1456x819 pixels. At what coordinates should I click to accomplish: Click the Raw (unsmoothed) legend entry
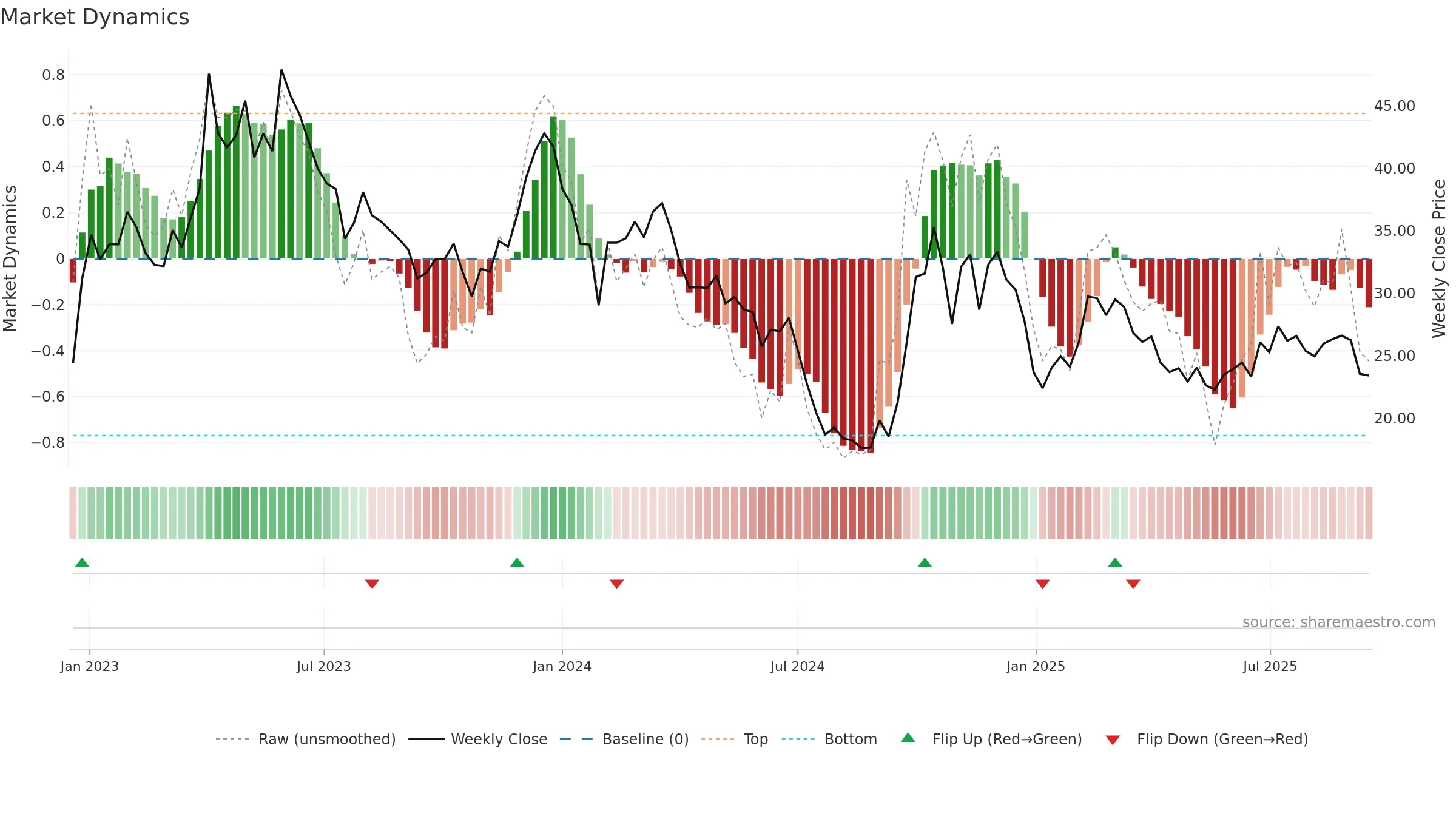(x=305, y=739)
